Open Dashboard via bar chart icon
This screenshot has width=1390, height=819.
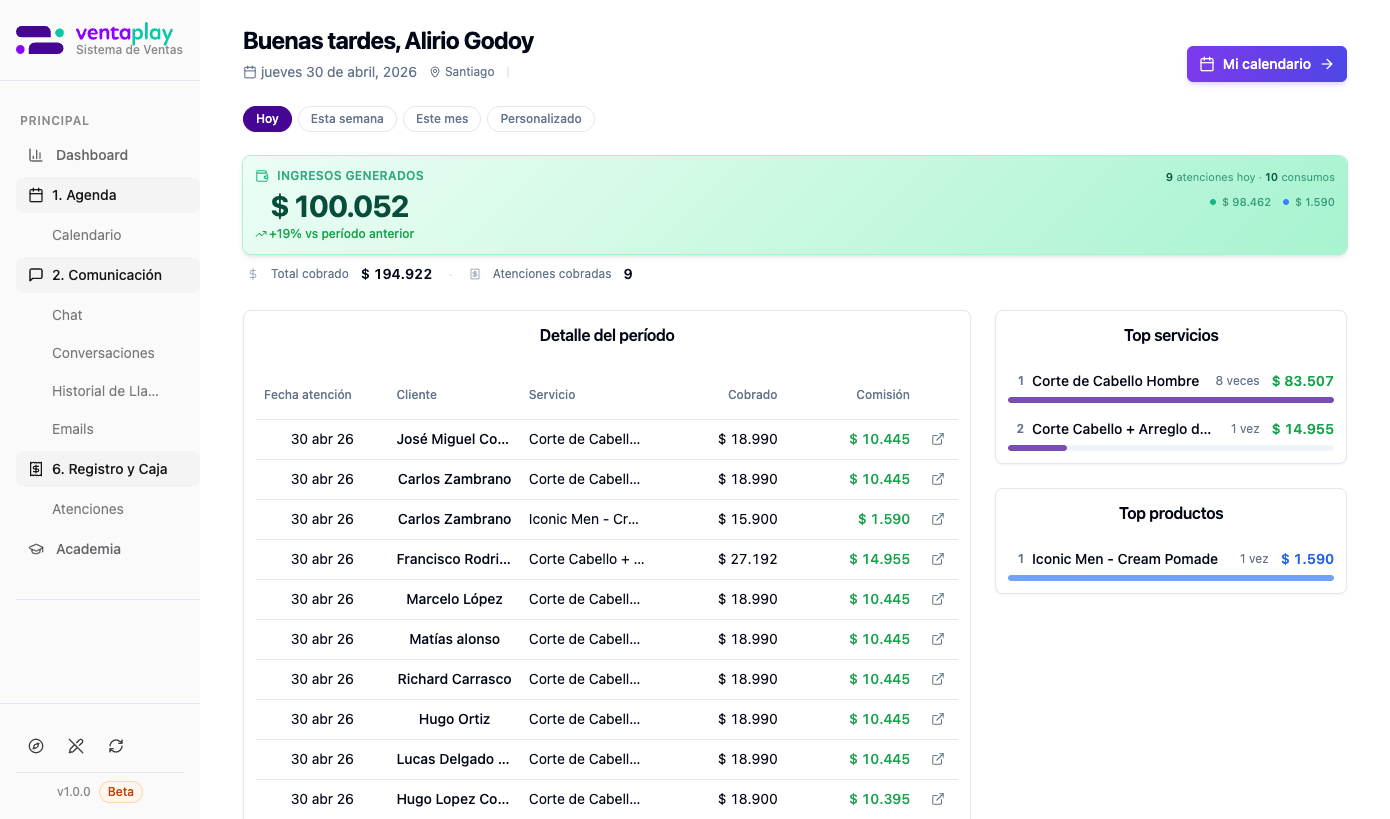pos(36,155)
